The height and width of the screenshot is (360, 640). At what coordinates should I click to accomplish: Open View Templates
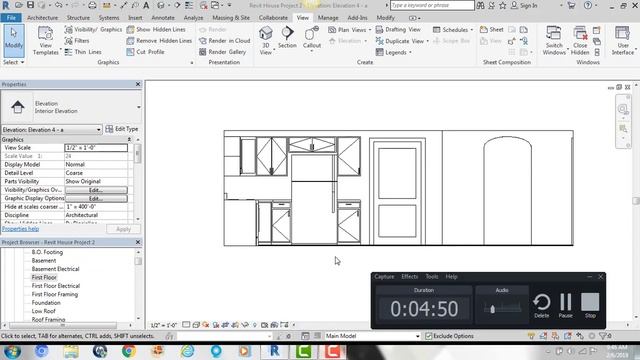click(46, 40)
